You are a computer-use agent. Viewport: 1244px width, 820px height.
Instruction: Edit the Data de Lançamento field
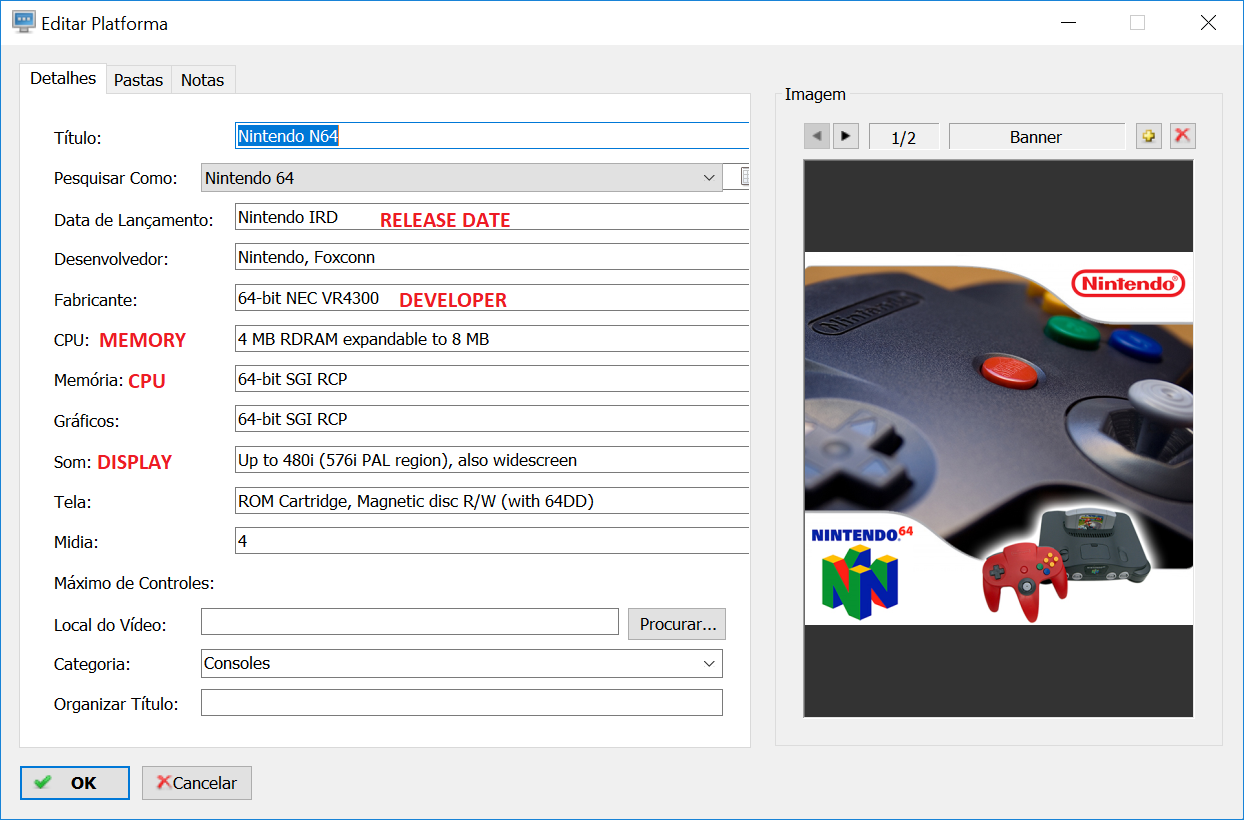coord(492,217)
